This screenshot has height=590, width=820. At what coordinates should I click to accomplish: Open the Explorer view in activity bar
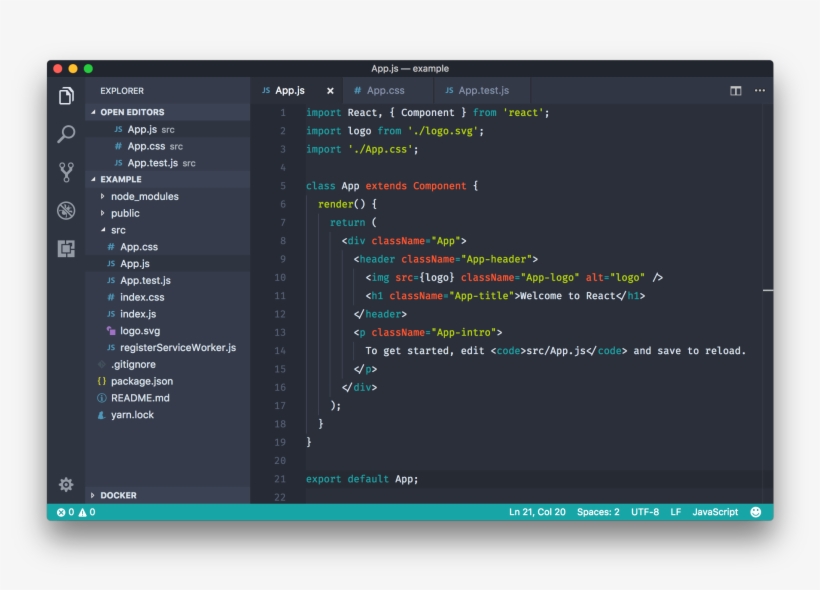tap(66, 96)
